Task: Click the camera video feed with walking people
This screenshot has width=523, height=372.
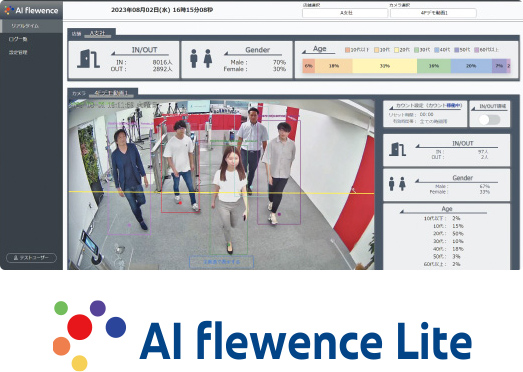Action: 221,184
